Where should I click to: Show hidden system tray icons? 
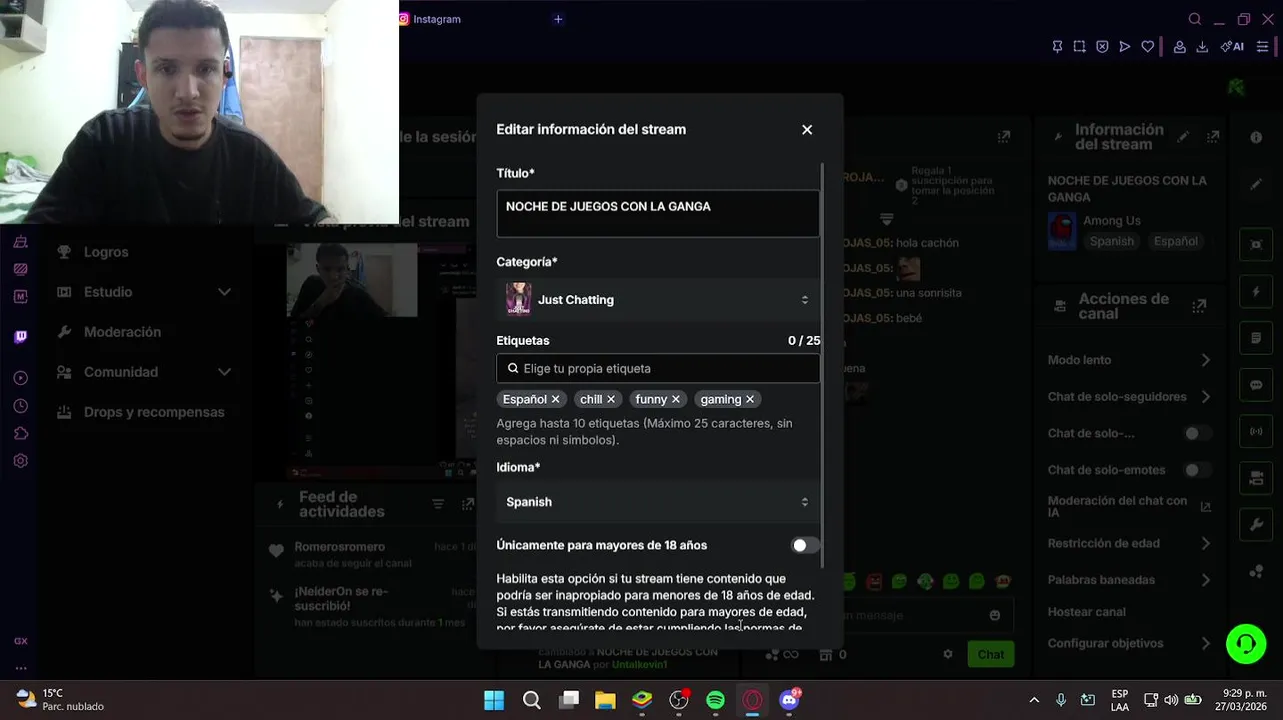click(x=1034, y=701)
